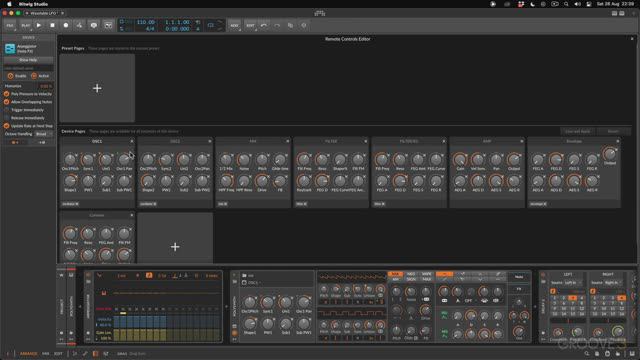Toggle the device Enable button
This screenshot has width=640, height=360.
pos(17,76)
